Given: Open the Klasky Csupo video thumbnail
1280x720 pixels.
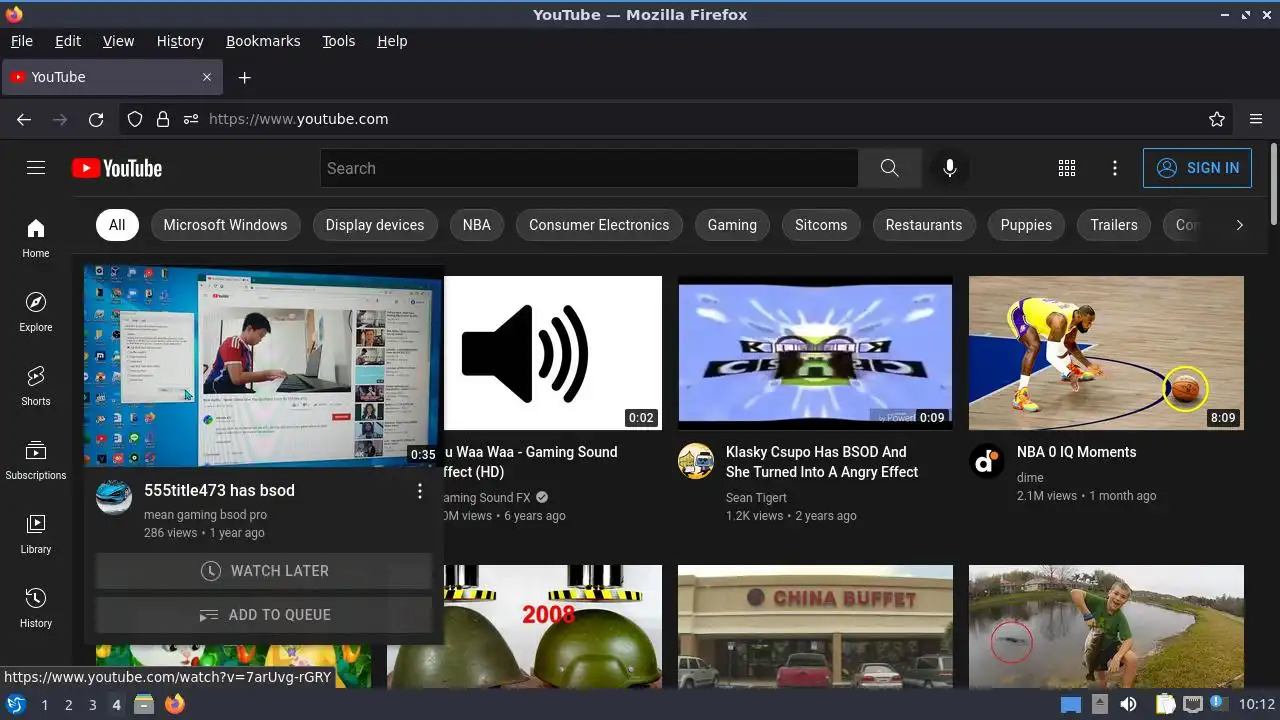Looking at the screenshot, I should pyautogui.click(x=815, y=353).
